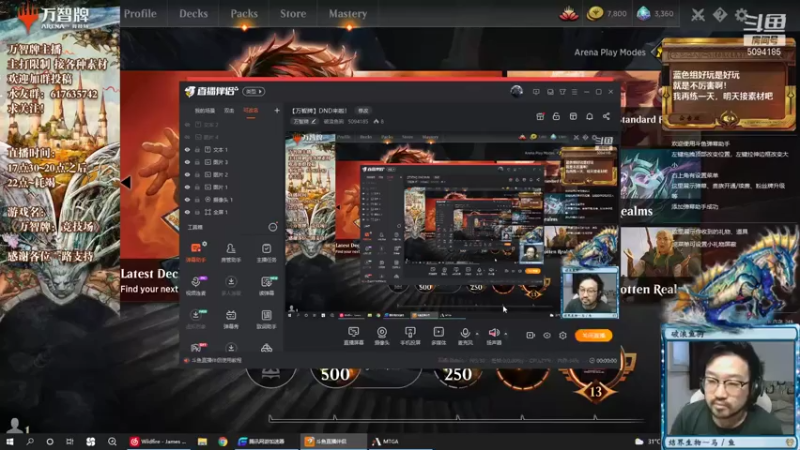Click MTGA crossed swords icon top right

click(x=697, y=15)
